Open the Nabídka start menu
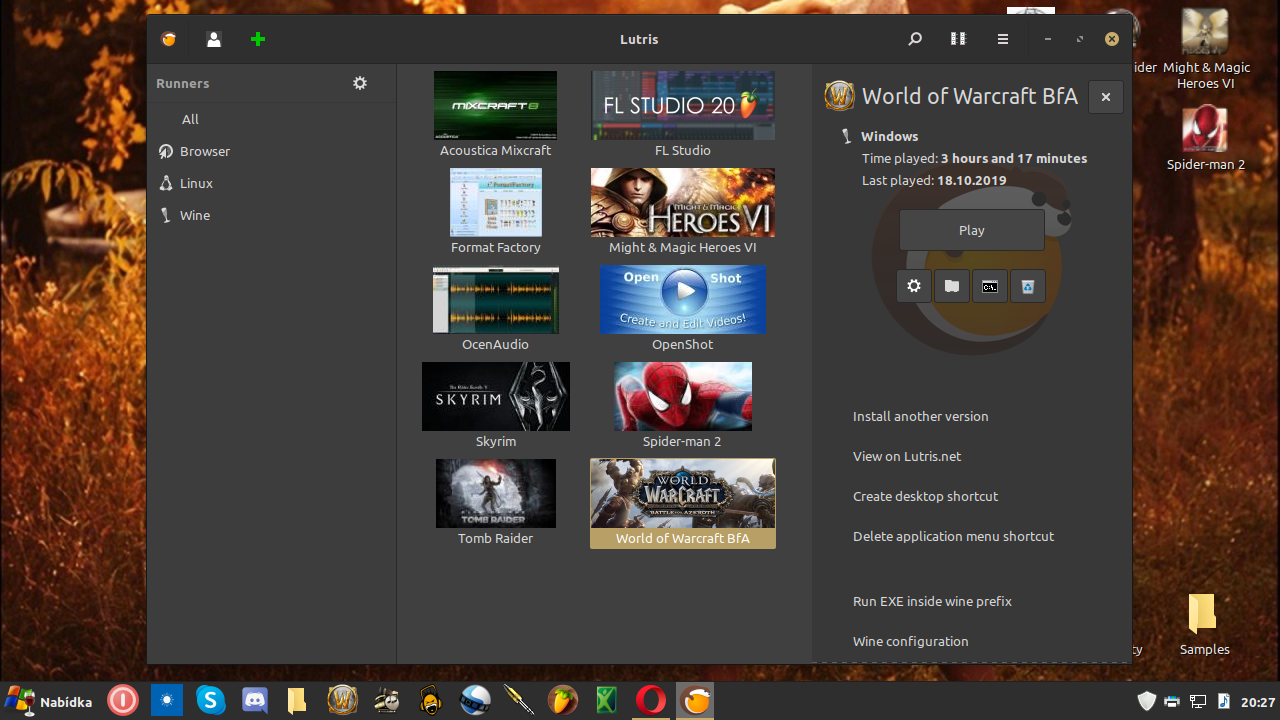Image resolution: width=1280 pixels, height=720 pixels. 49,701
